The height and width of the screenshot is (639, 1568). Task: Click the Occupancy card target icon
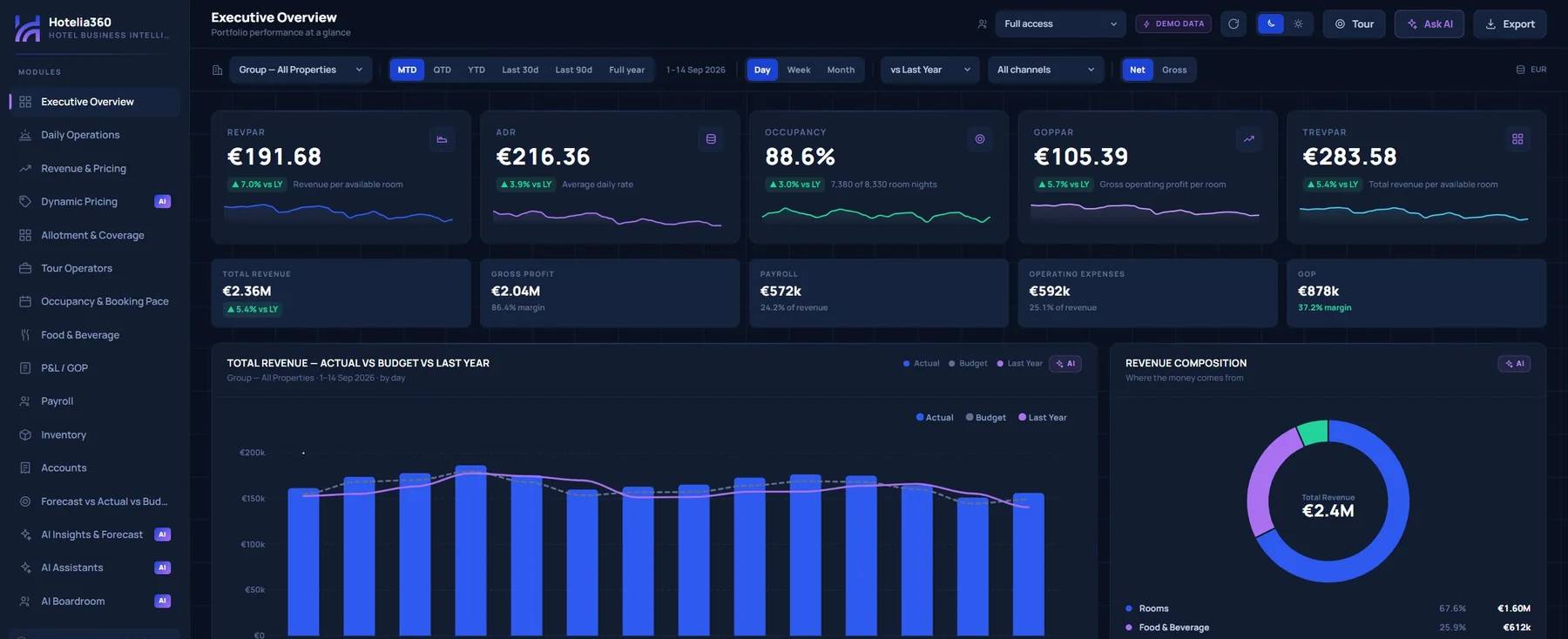pos(980,139)
